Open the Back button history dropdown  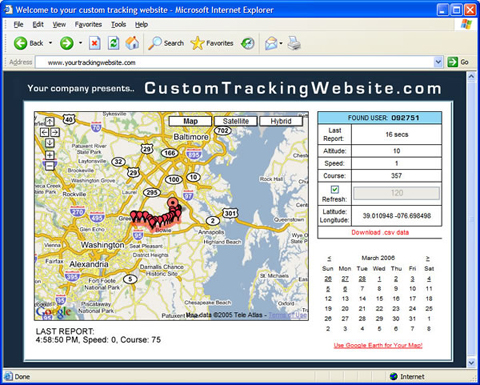[x=50, y=43]
